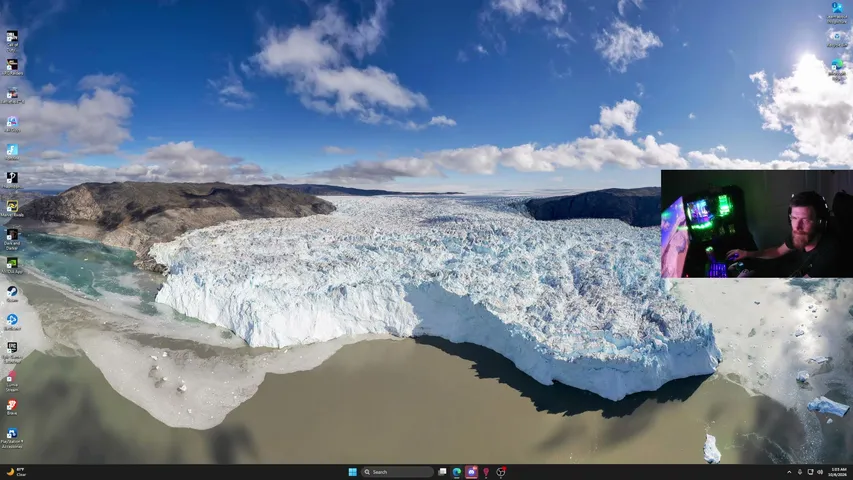This screenshot has height=480, width=853.
Task: Switch to Discord in the taskbar
Action: point(472,472)
